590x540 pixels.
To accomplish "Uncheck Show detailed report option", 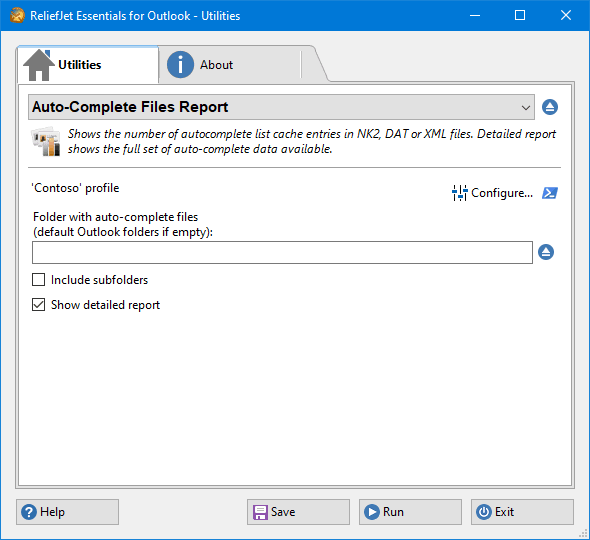I will [38, 305].
